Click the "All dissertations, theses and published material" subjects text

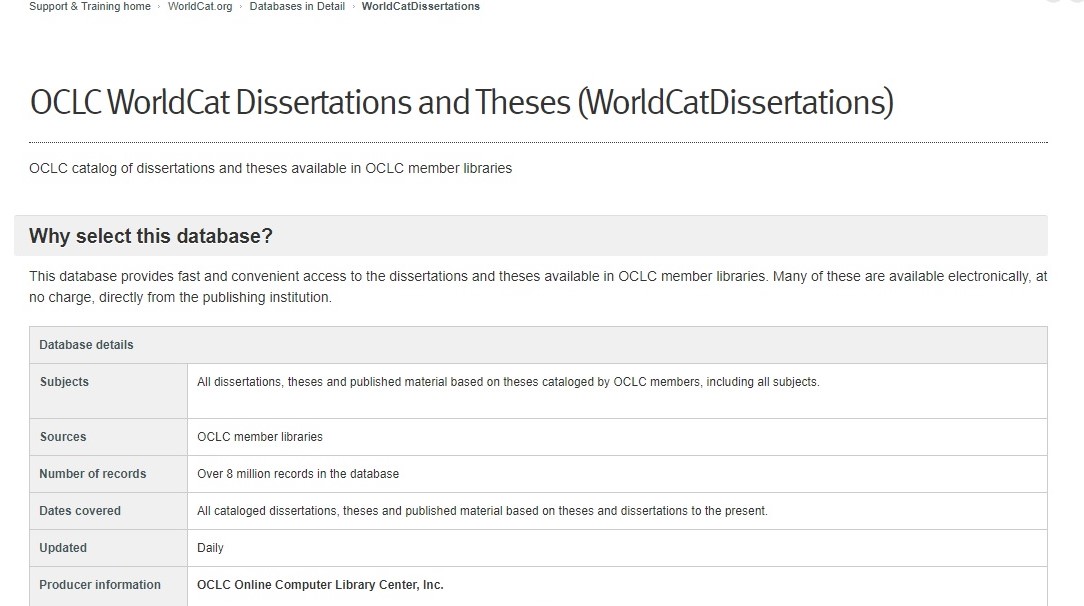pos(508,382)
